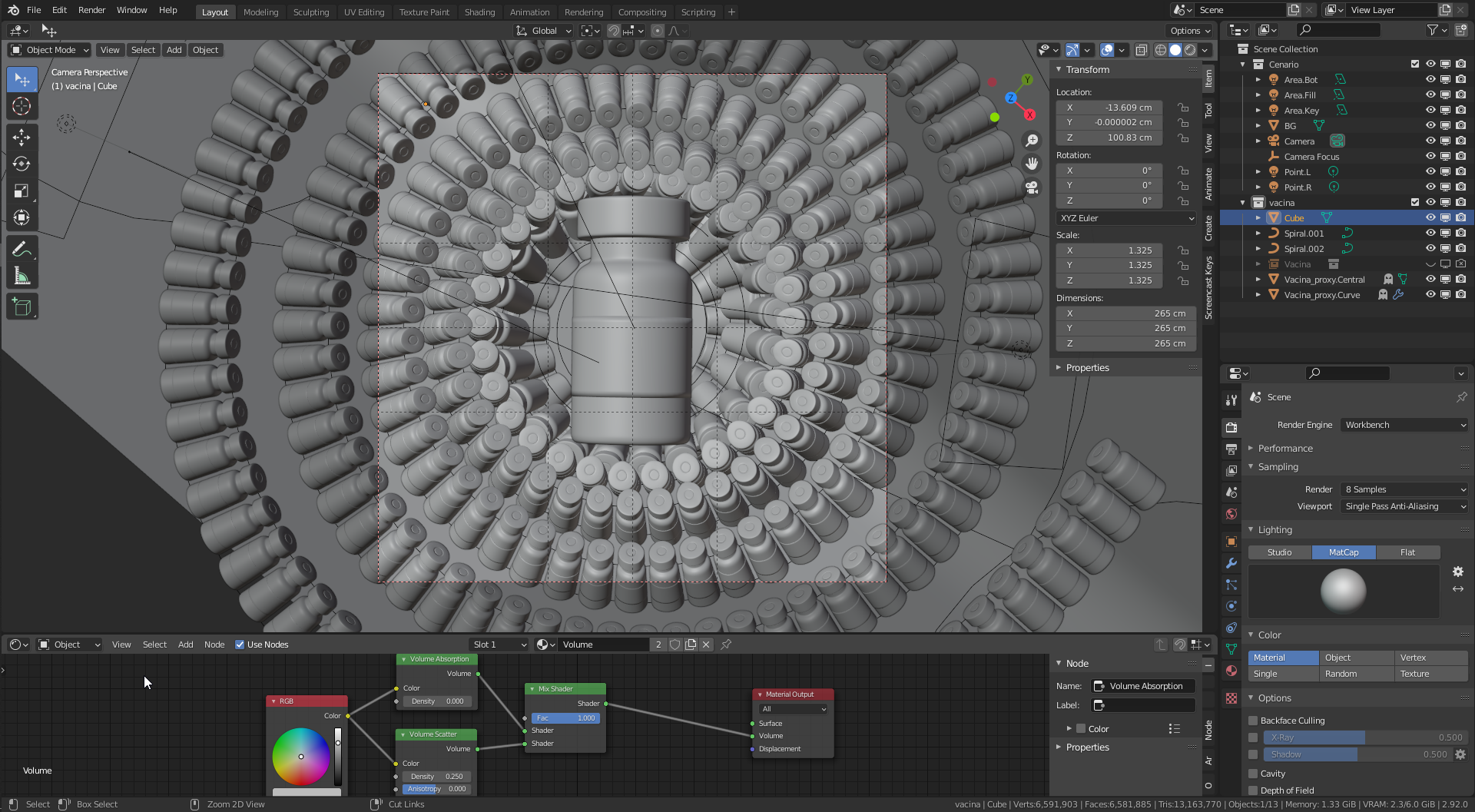This screenshot has height=812, width=1475.
Task: Switch to the Shading workspace tab
Action: [x=479, y=12]
